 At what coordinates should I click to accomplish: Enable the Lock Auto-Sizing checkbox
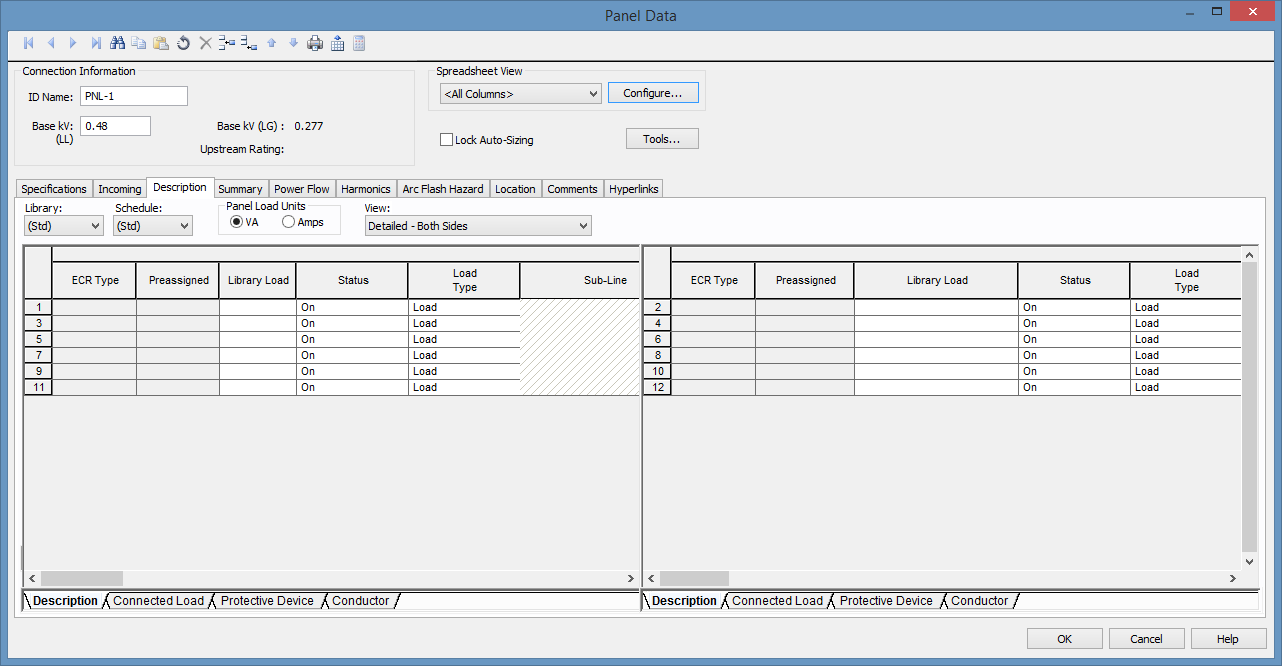447,140
